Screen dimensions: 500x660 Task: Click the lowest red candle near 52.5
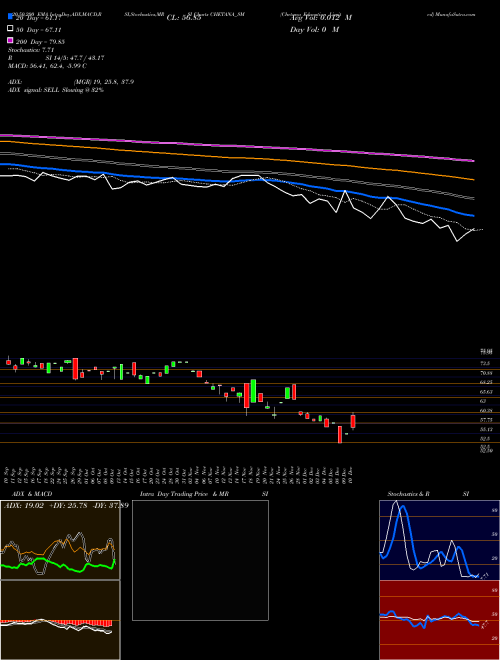pyautogui.click(x=340, y=434)
